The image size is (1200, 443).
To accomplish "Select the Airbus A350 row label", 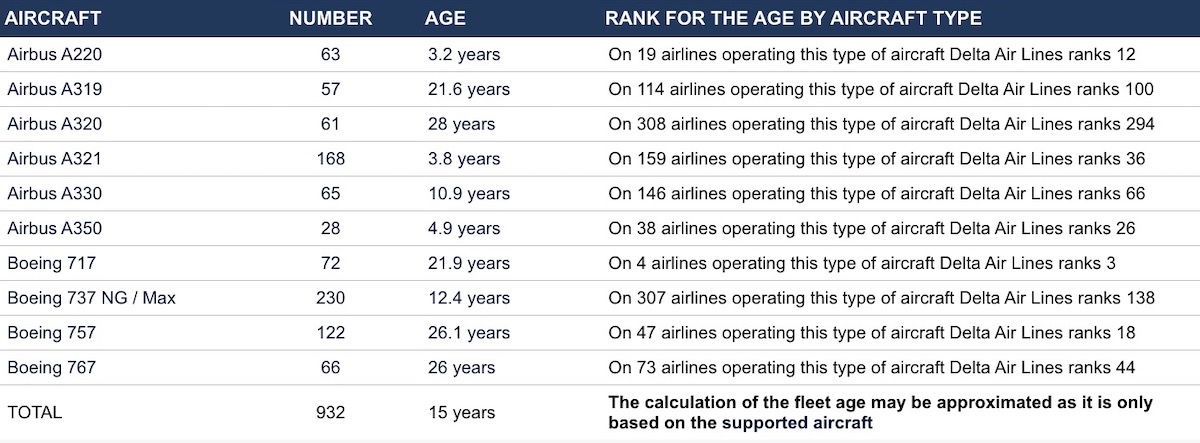I will (x=54, y=229).
